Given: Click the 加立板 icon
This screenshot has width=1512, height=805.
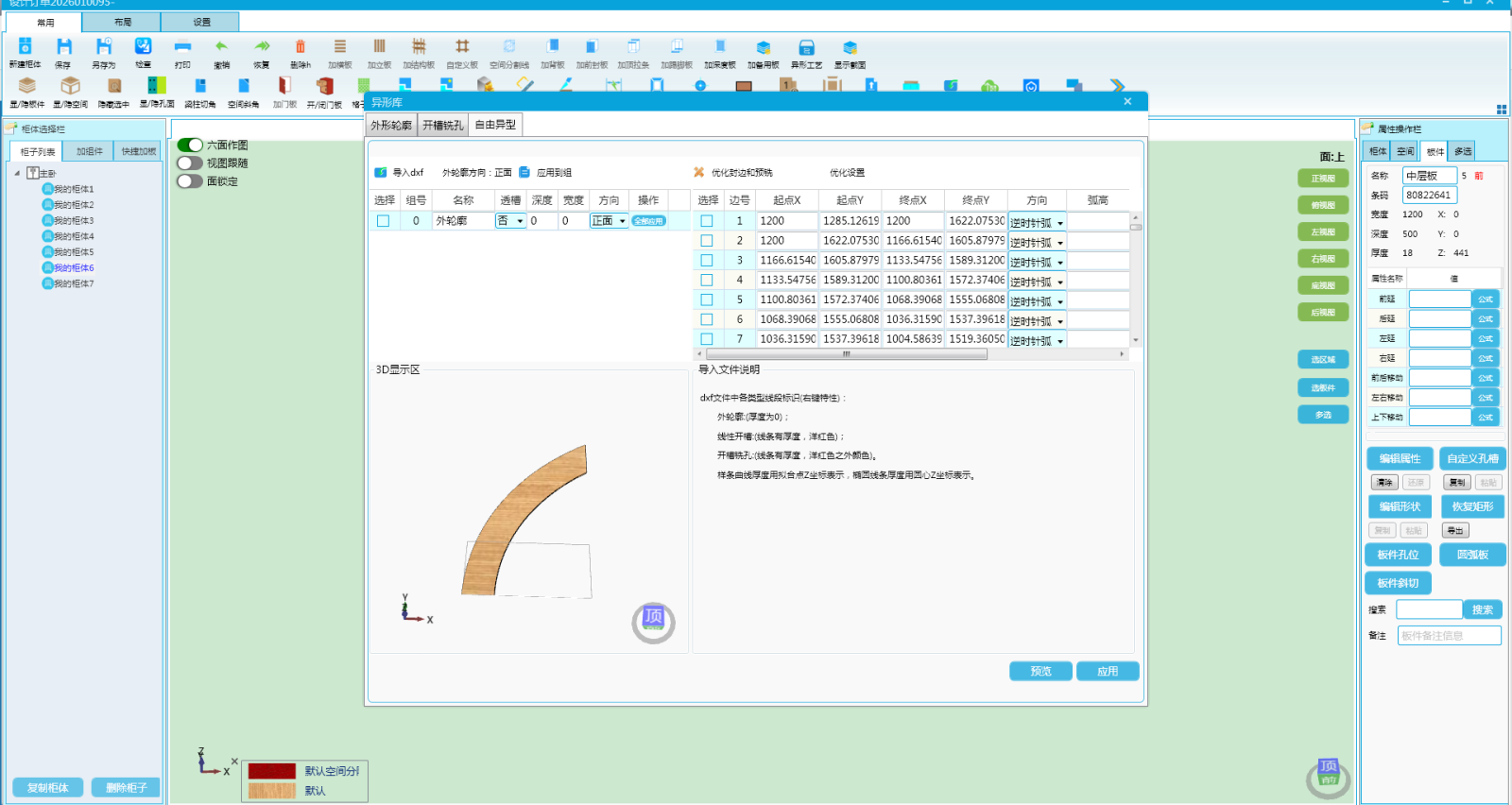Looking at the screenshot, I should (x=379, y=46).
